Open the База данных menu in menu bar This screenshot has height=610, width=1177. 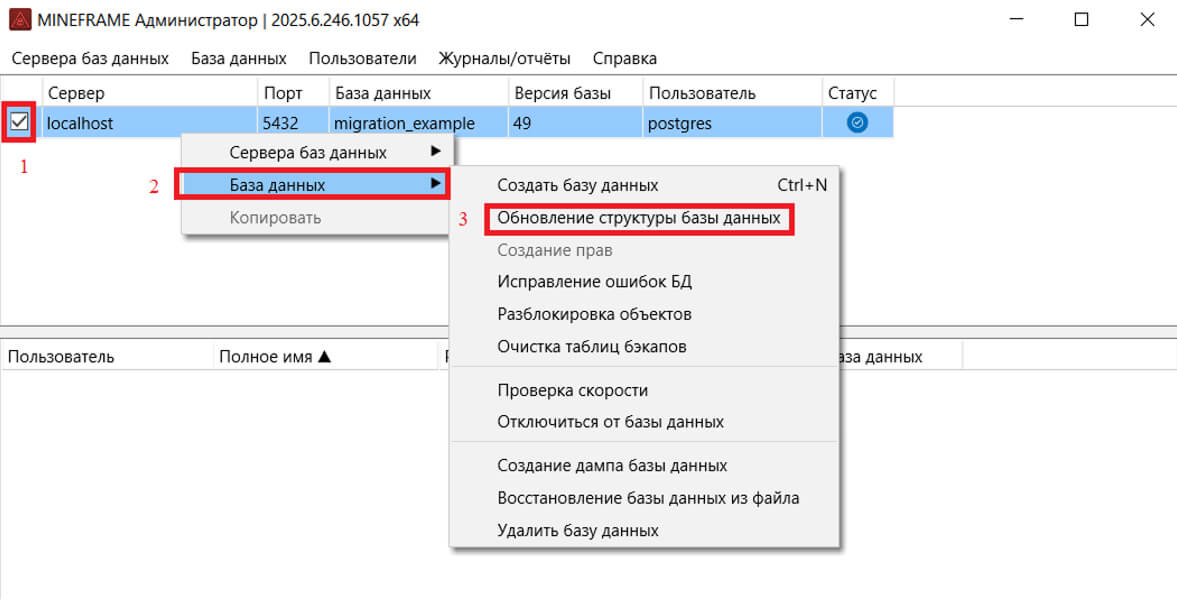pos(239,59)
